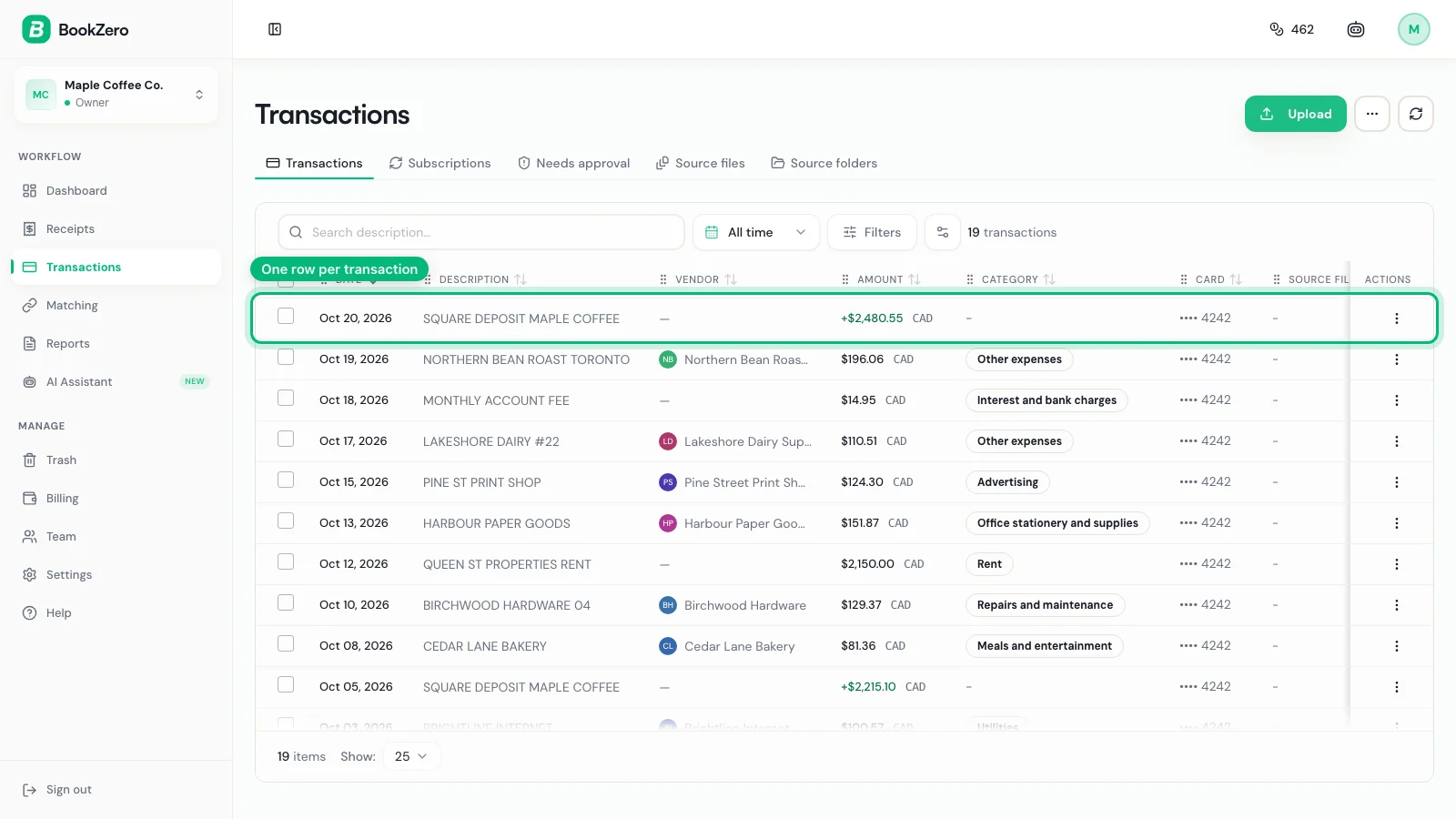Open Receipts in the sidebar
The image size is (1456, 819).
pos(116,228)
